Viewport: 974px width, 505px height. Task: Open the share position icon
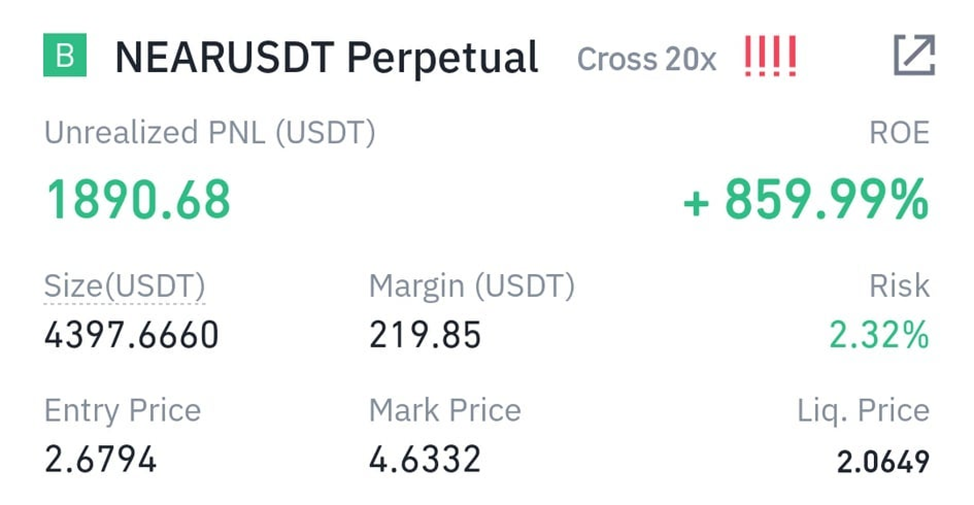click(914, 56)
